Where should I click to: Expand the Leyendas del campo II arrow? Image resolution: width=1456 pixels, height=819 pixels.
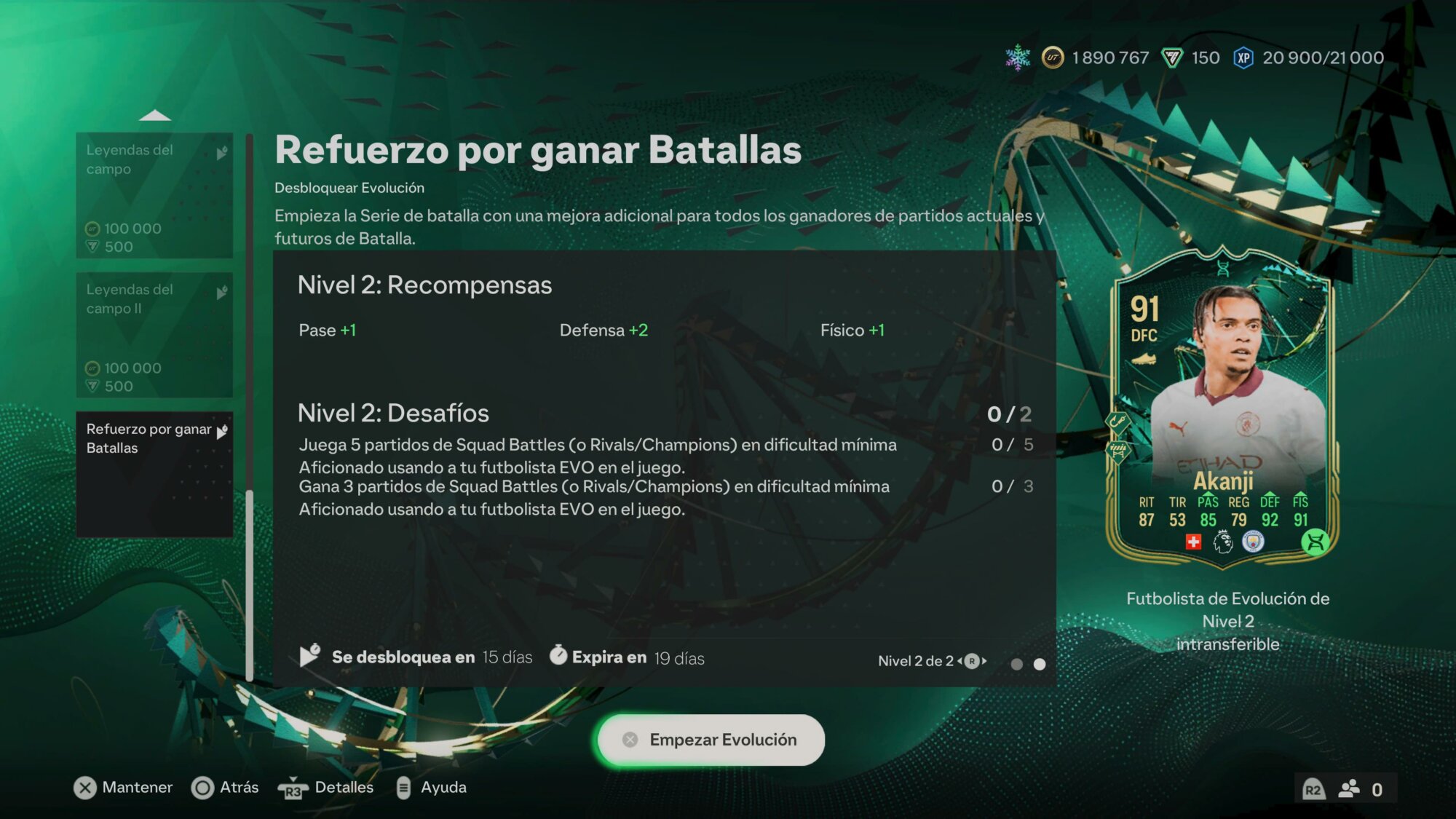pos(222,293)
